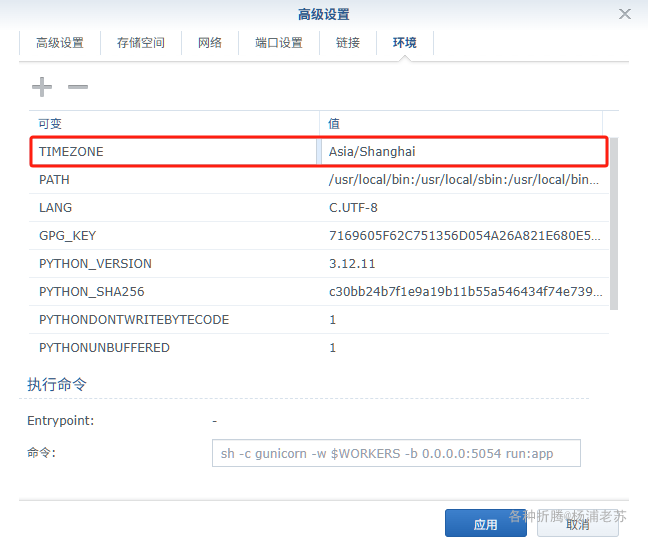This screenshot has height=543, width=648.
Task: Click the 可变 column header
Action: pos(174,124)
